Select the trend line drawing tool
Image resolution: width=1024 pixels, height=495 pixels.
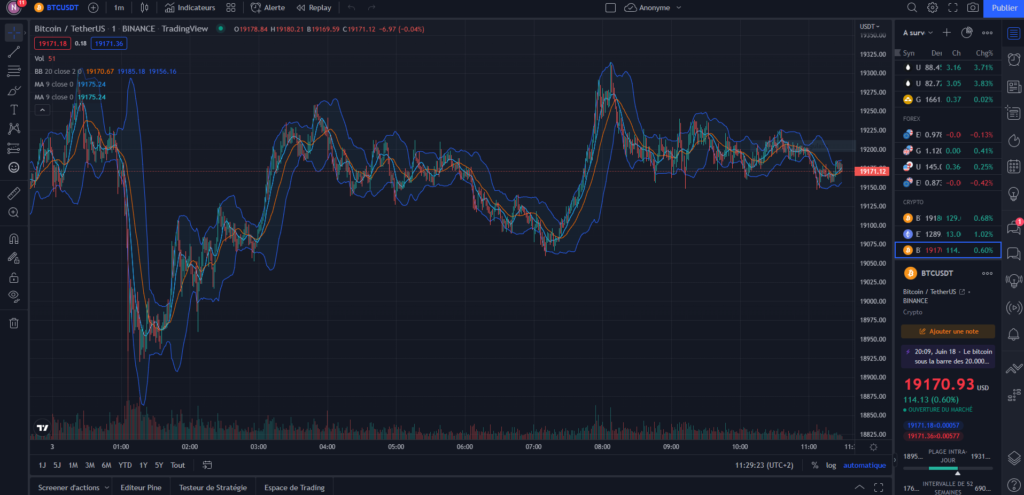pos(14,52)
